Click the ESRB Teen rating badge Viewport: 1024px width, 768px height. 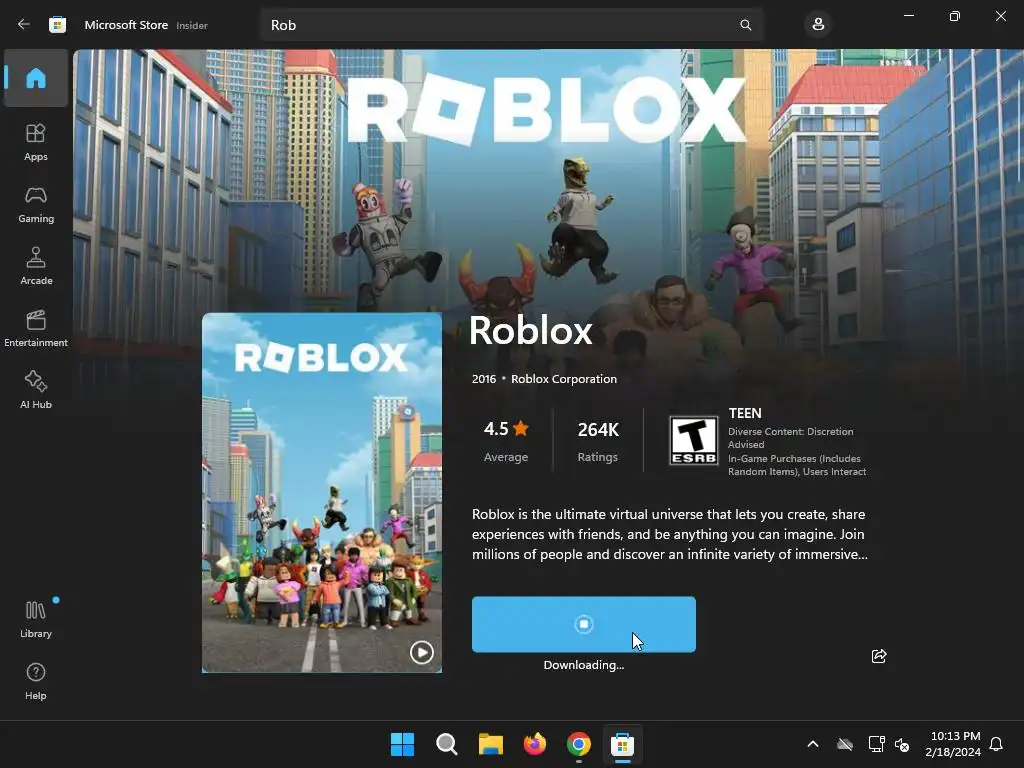[694, 441]
